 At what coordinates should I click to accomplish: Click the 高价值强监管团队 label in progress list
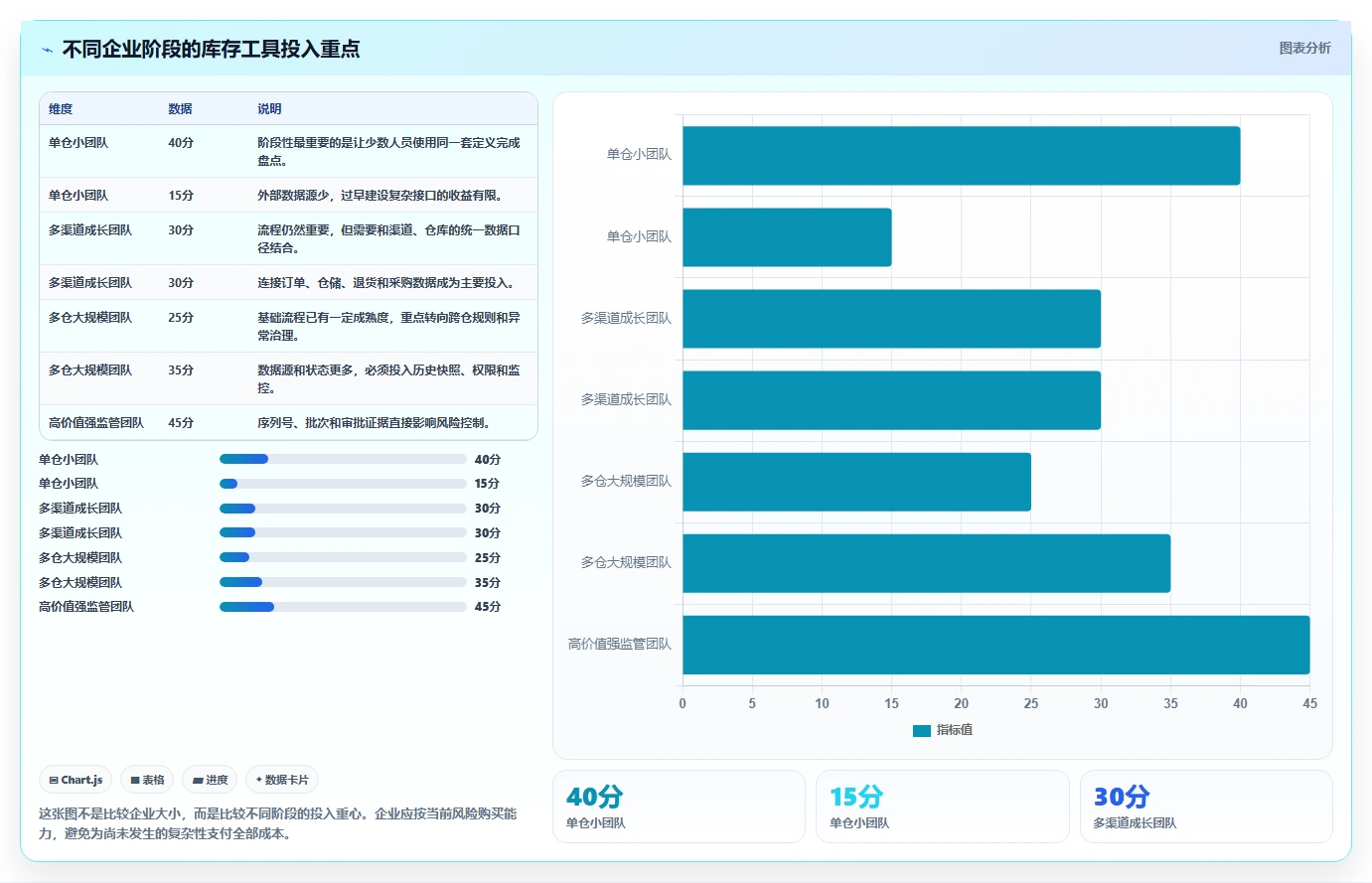coord(86,607)
